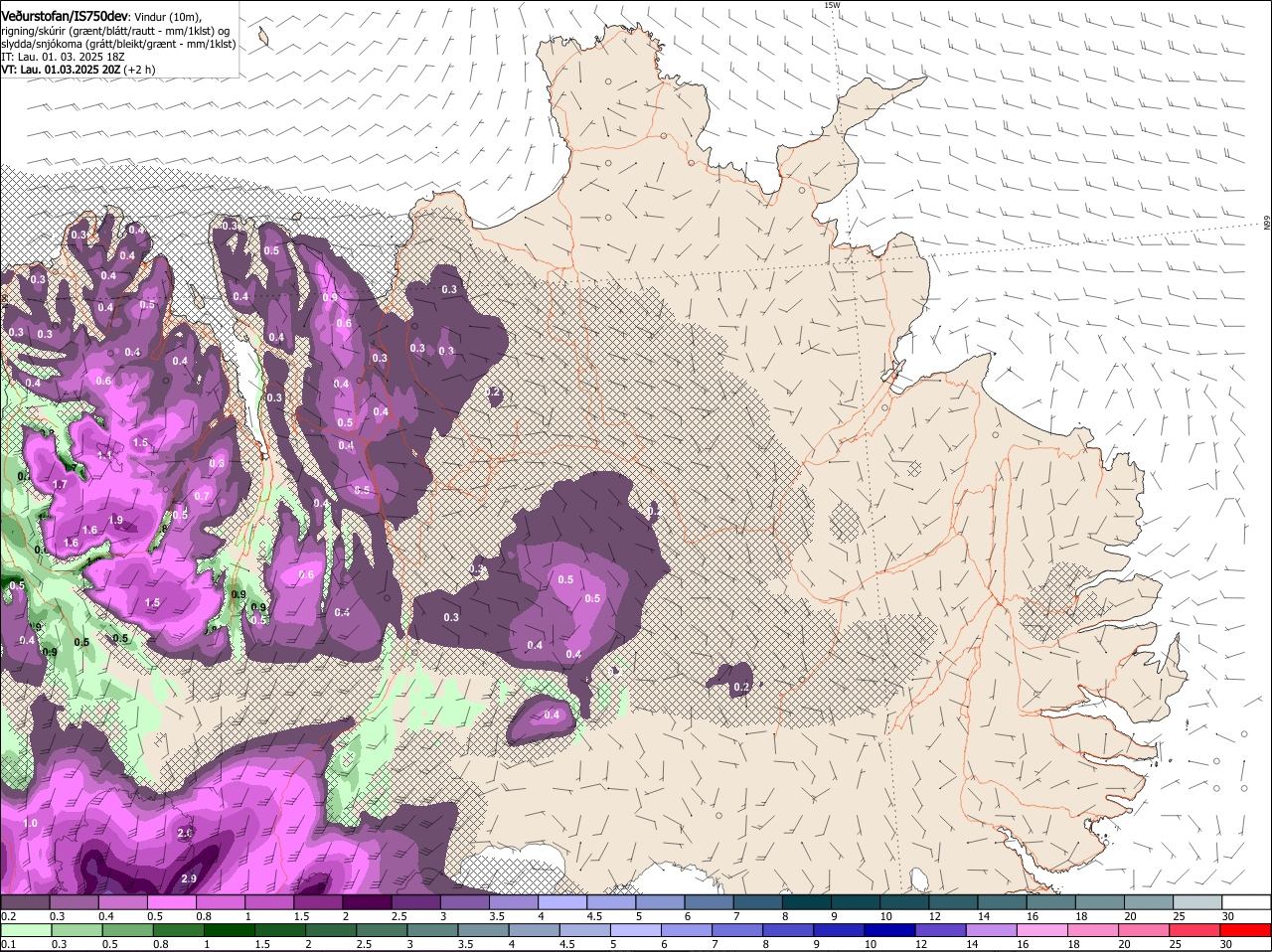Pick the snow legend swatch between 4 and 4.5

point(562,901)
